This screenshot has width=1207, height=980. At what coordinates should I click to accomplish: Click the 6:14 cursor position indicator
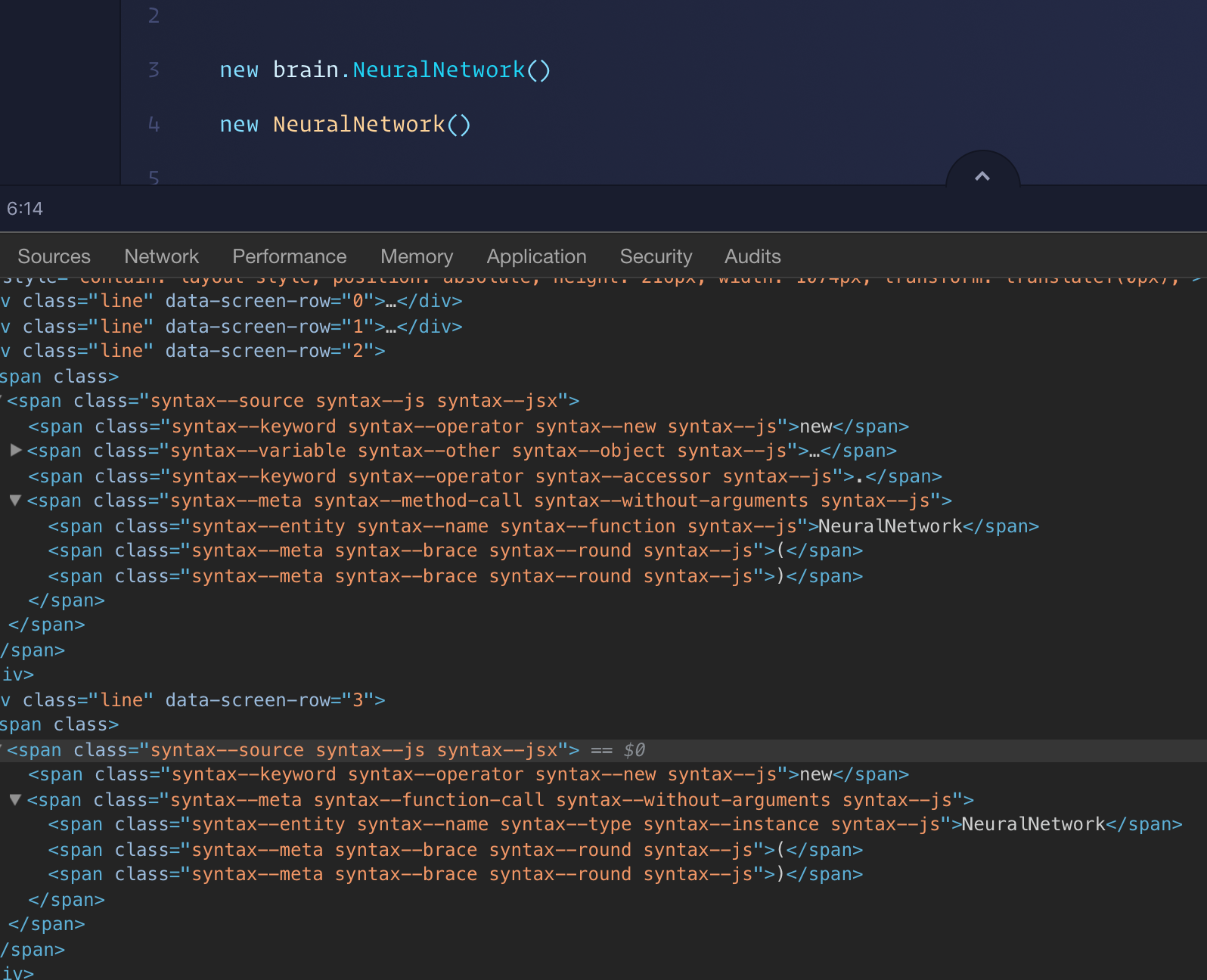coord(25,209)
